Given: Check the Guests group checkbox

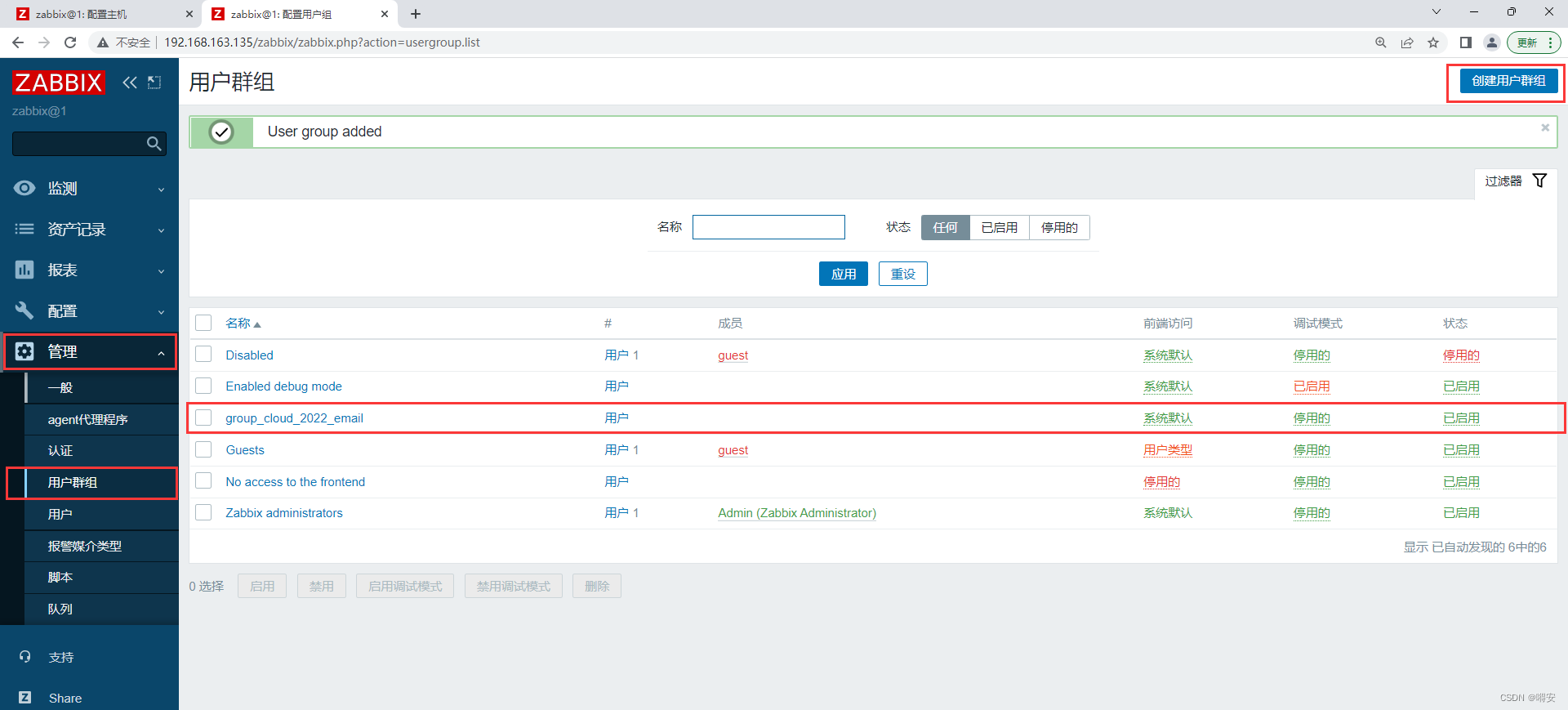Looking at the screenshot, I should [203, 449].
